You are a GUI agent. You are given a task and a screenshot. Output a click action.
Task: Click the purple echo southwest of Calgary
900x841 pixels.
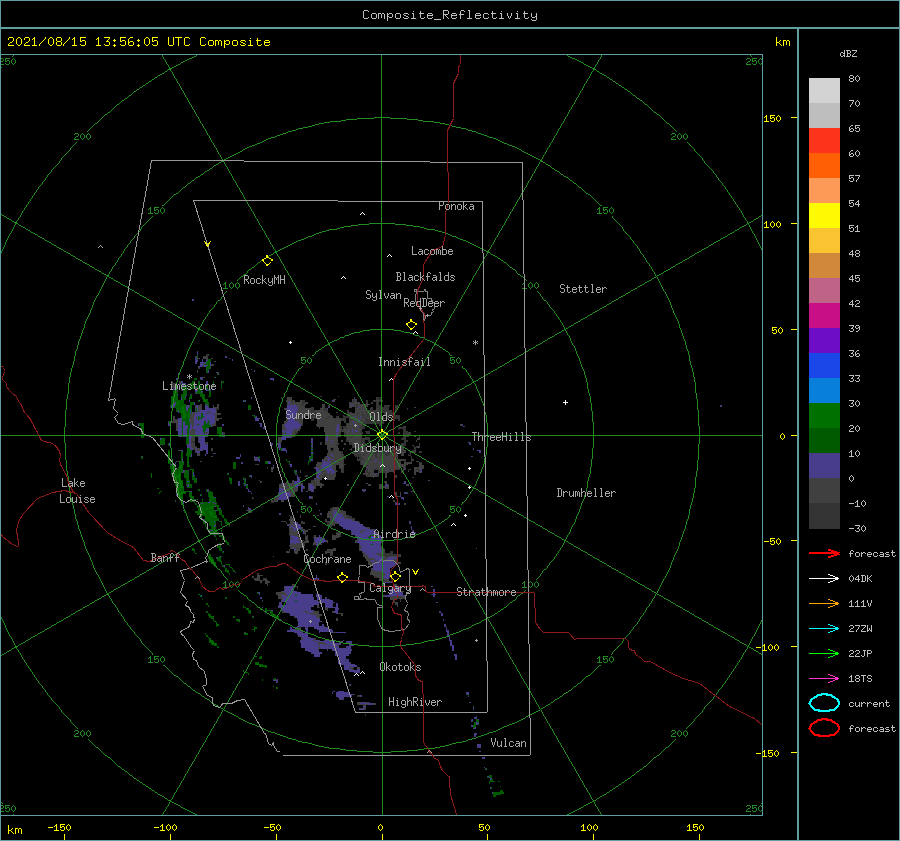(303, 607)
